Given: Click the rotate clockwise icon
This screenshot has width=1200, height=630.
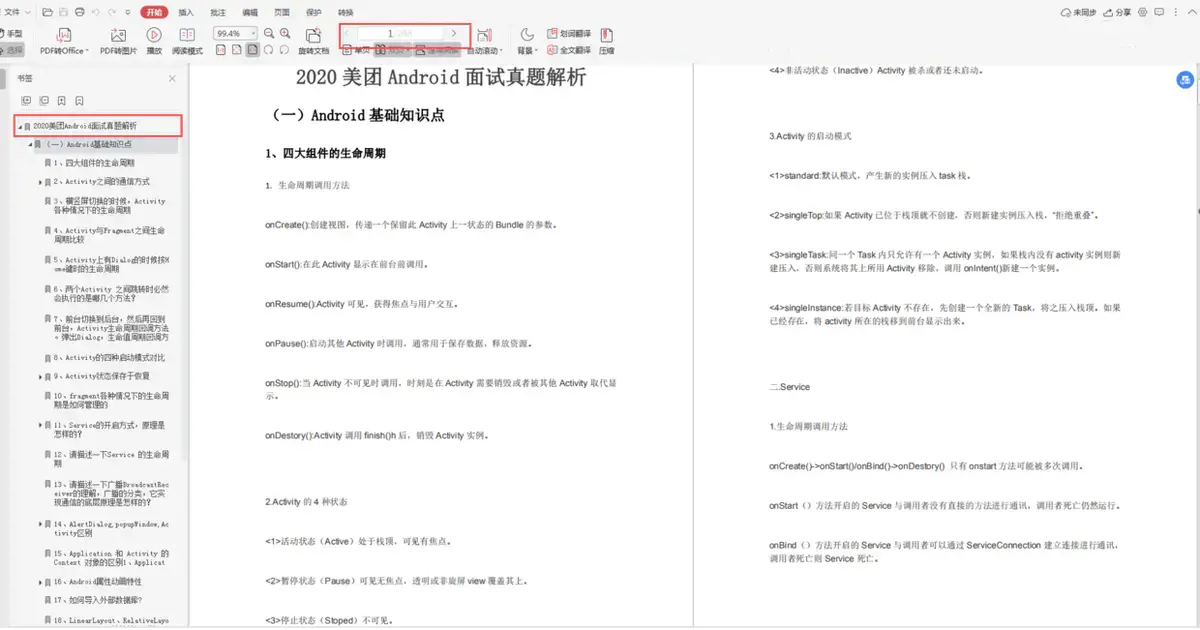Looking at the screenshot, I should [268, 50].
